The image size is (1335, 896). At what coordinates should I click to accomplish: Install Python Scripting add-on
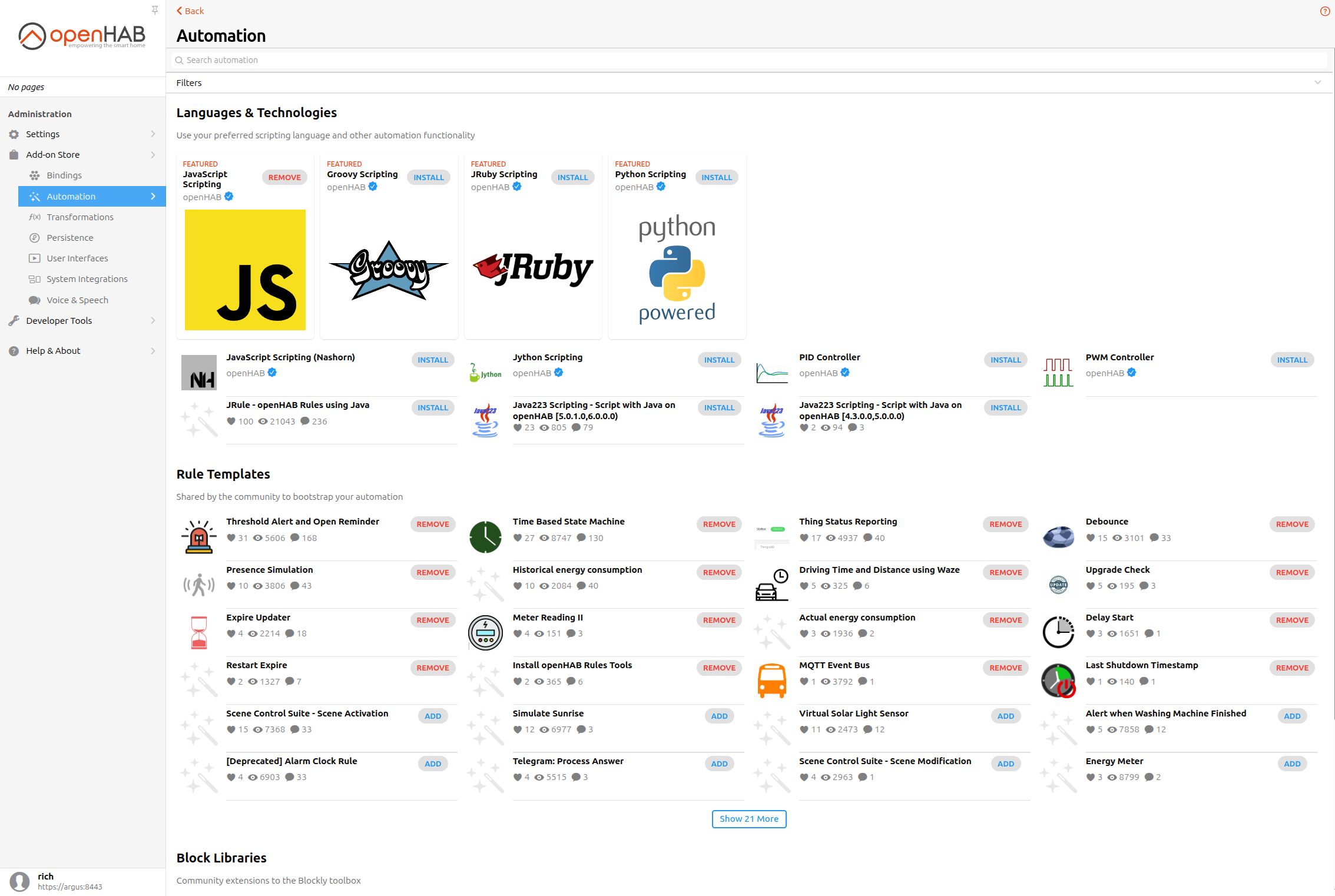[x=716, y=177]
